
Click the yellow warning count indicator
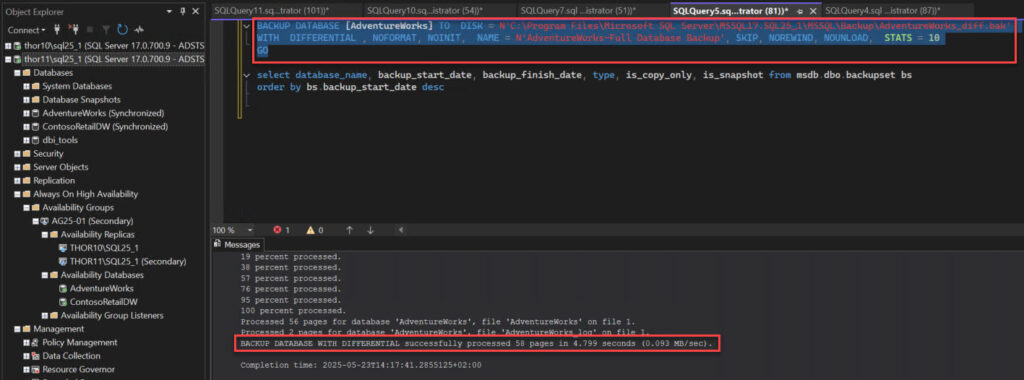pyautogui.click(x=315, y=230)
